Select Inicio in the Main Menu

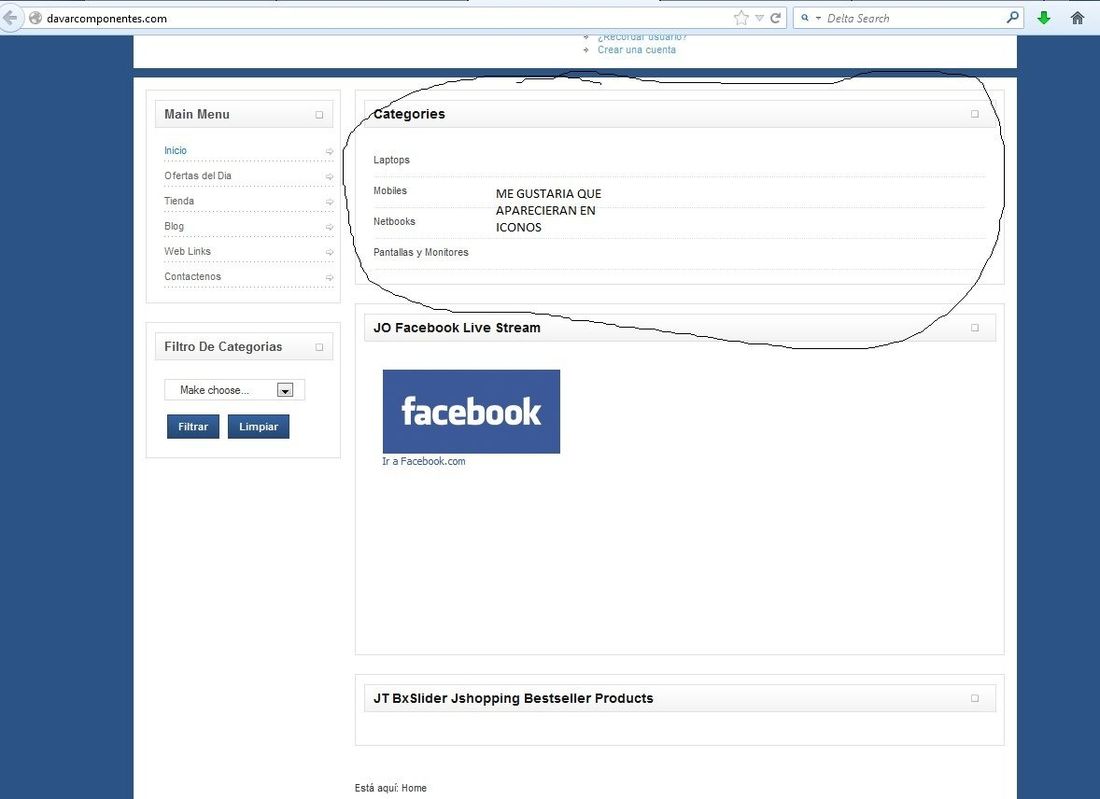(175, 150)
